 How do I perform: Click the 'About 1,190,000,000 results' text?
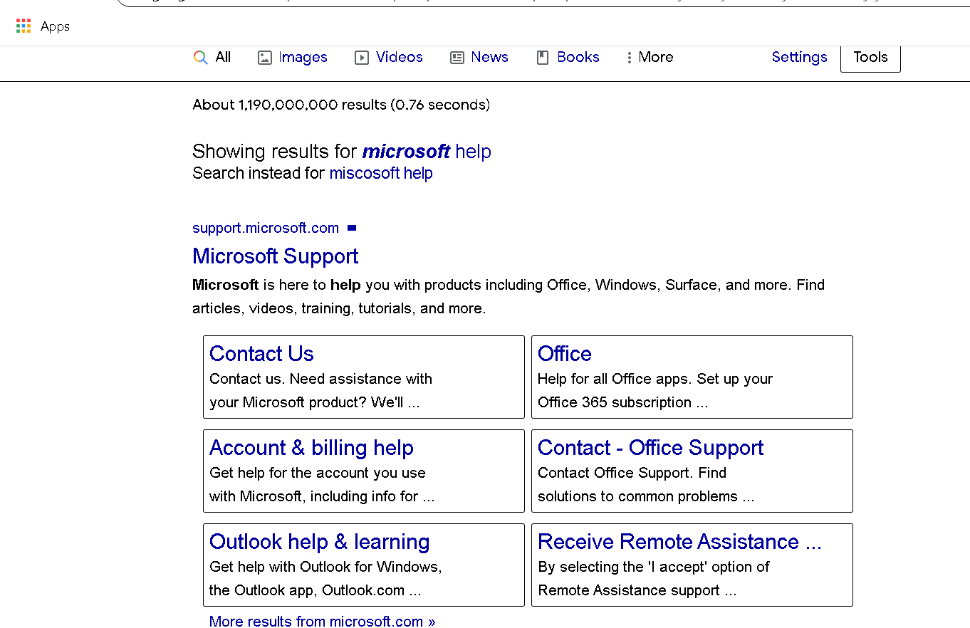pyautogui.click(x=341, y=105)
